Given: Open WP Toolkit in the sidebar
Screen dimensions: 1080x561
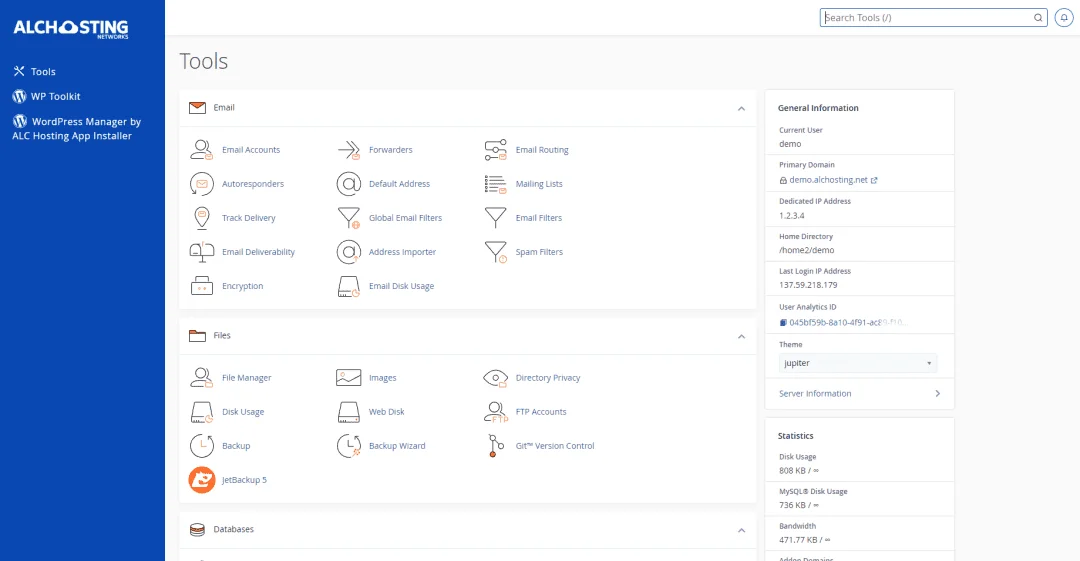Looking at the screenshot, I should click(46, 96).
